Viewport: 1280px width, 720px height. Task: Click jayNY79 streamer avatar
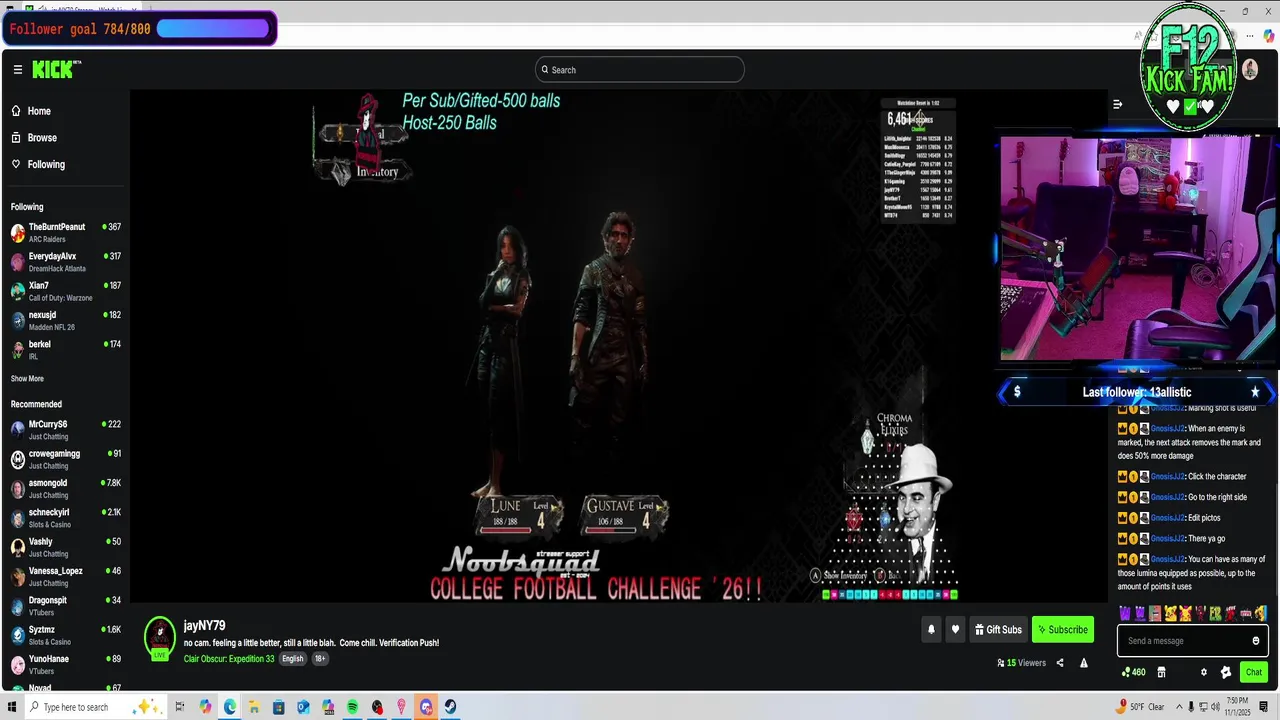(160, 636)
